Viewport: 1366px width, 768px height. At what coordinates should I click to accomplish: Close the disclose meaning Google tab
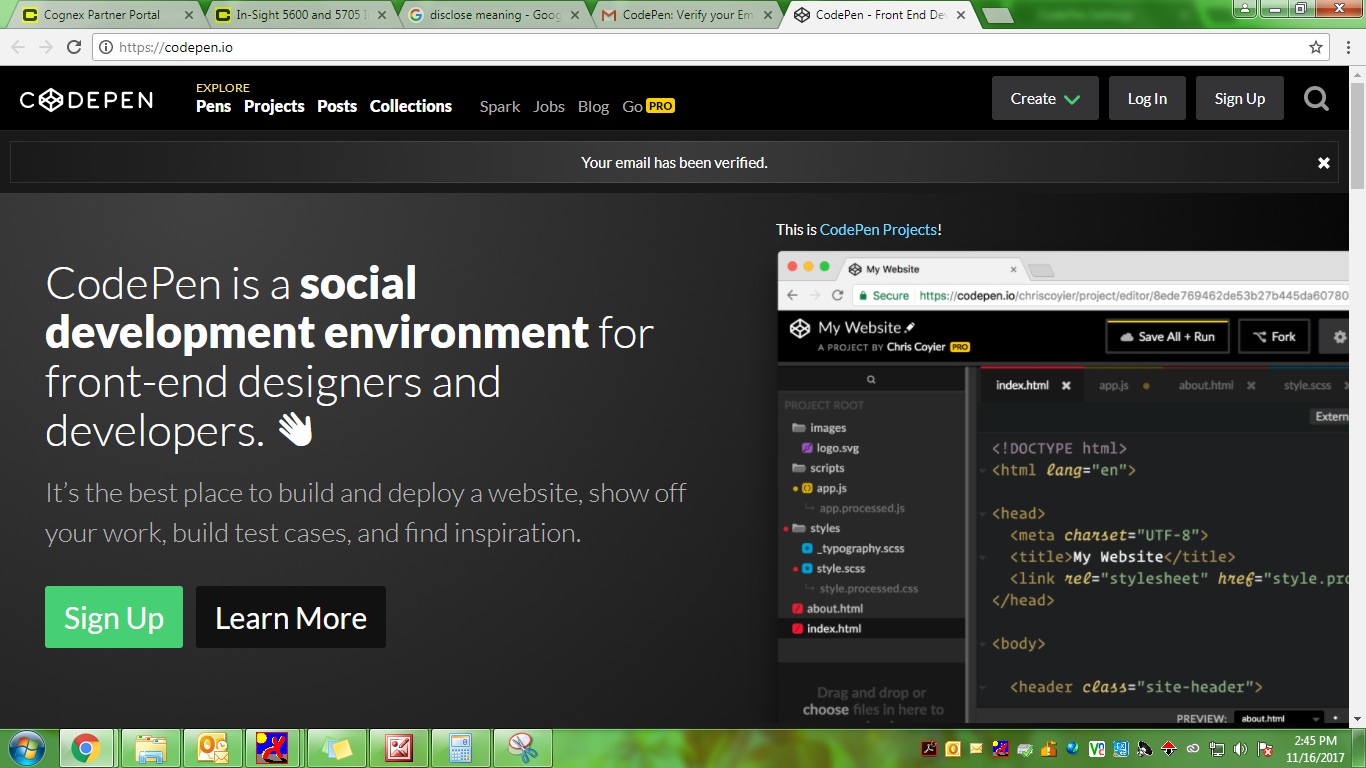tap(576, 15)
